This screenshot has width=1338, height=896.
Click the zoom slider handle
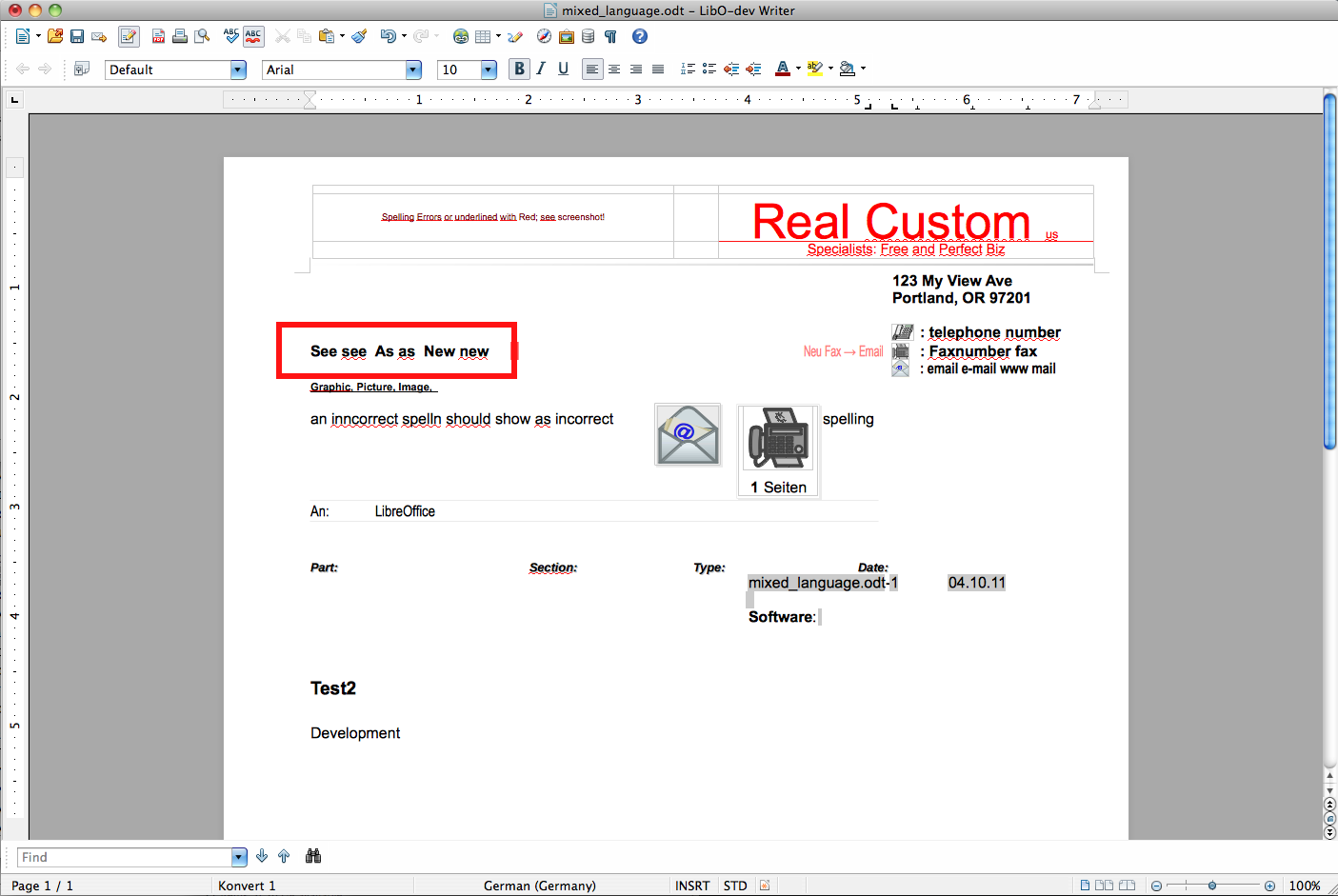pyautogui.click(x=1212, y=886)
